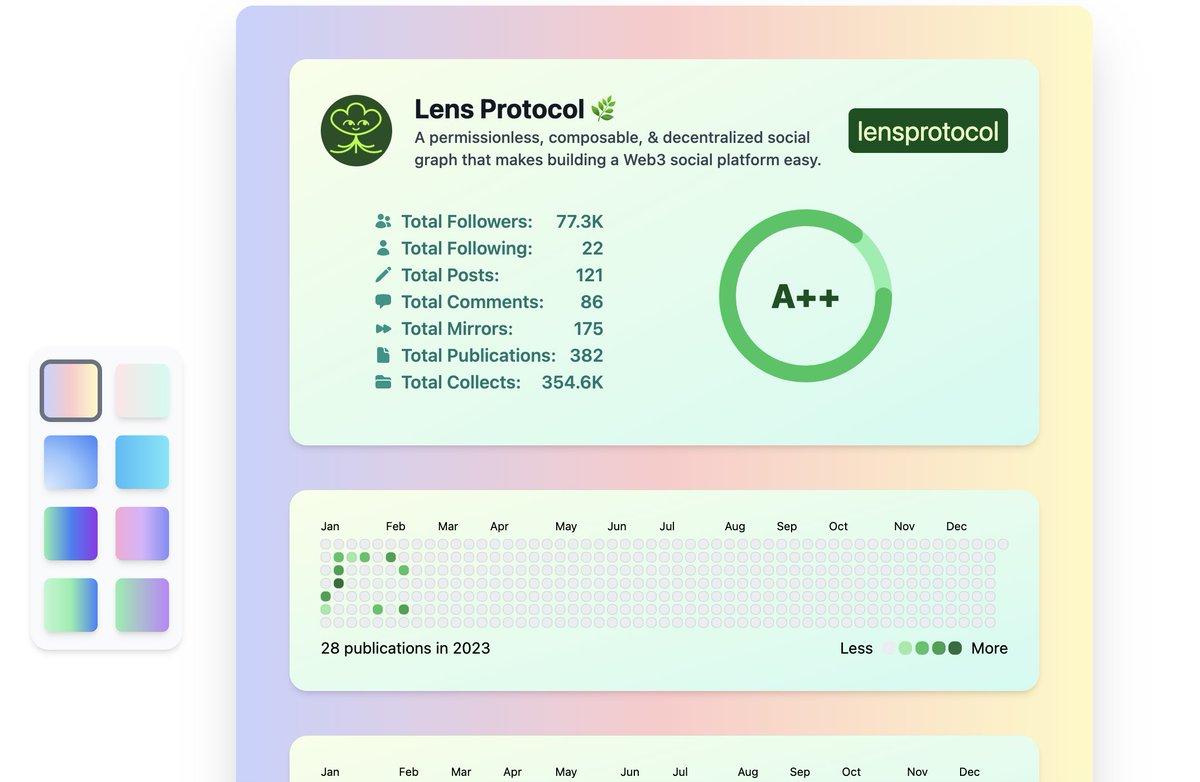Click the Total Mirrors forward icon
Image resolution: width=1200 pixels, height=782 pixels.
coord(383,328)
